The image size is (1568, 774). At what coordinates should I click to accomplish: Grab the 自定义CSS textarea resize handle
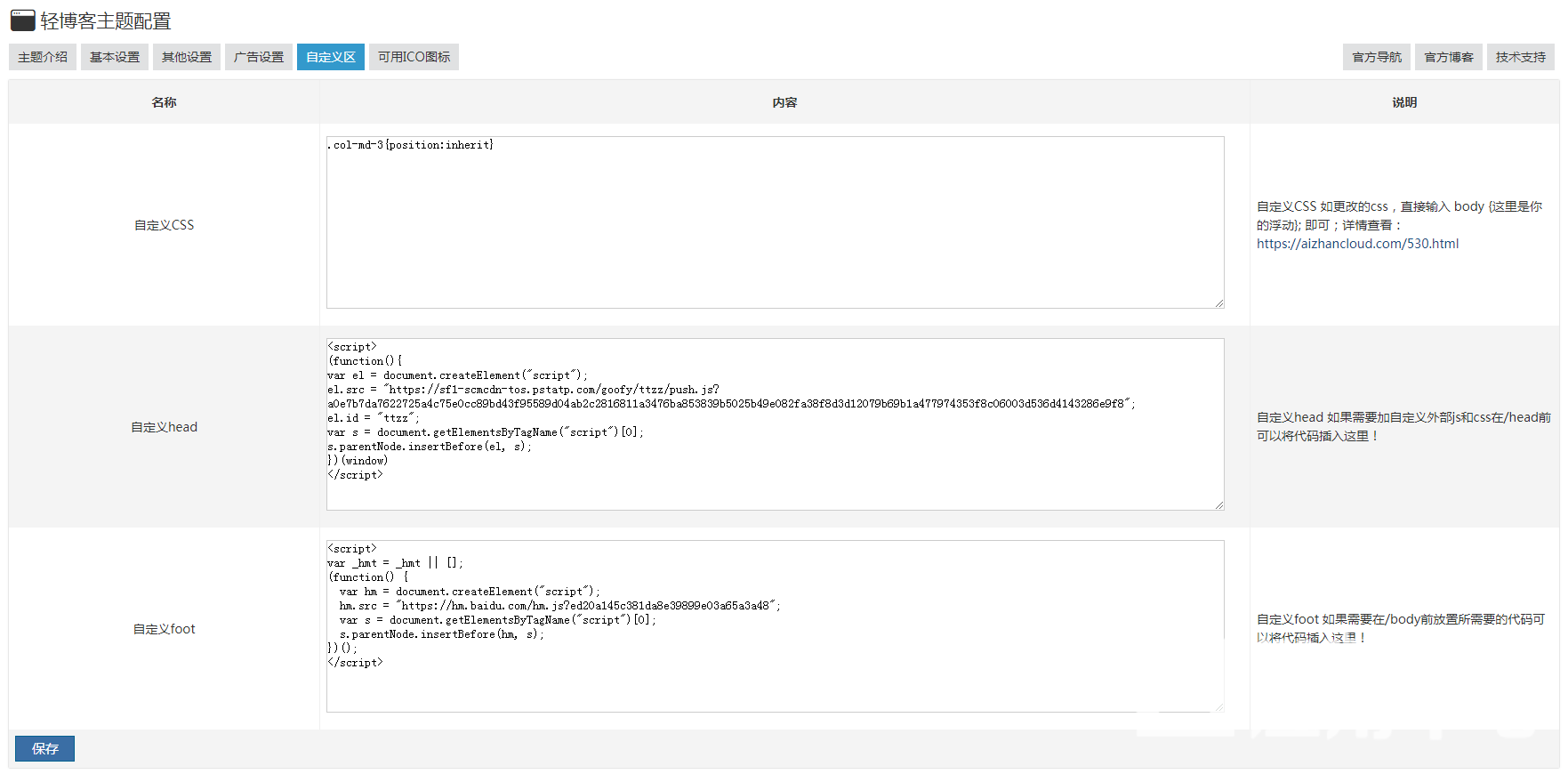point(1219,303)
